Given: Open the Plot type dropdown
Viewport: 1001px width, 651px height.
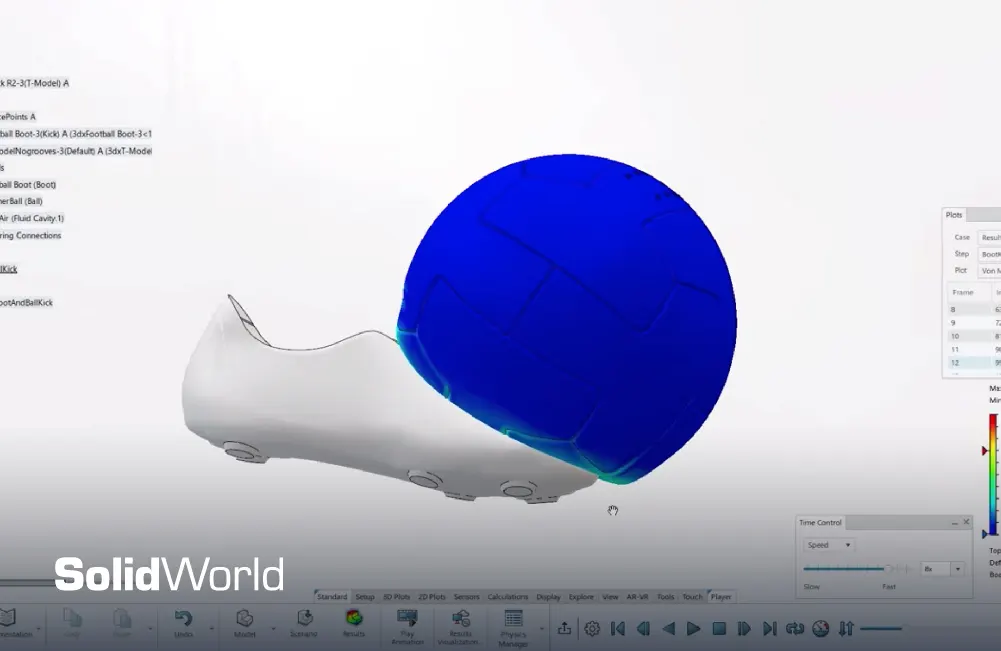Looking at the screenshot, I should (990, 271).
